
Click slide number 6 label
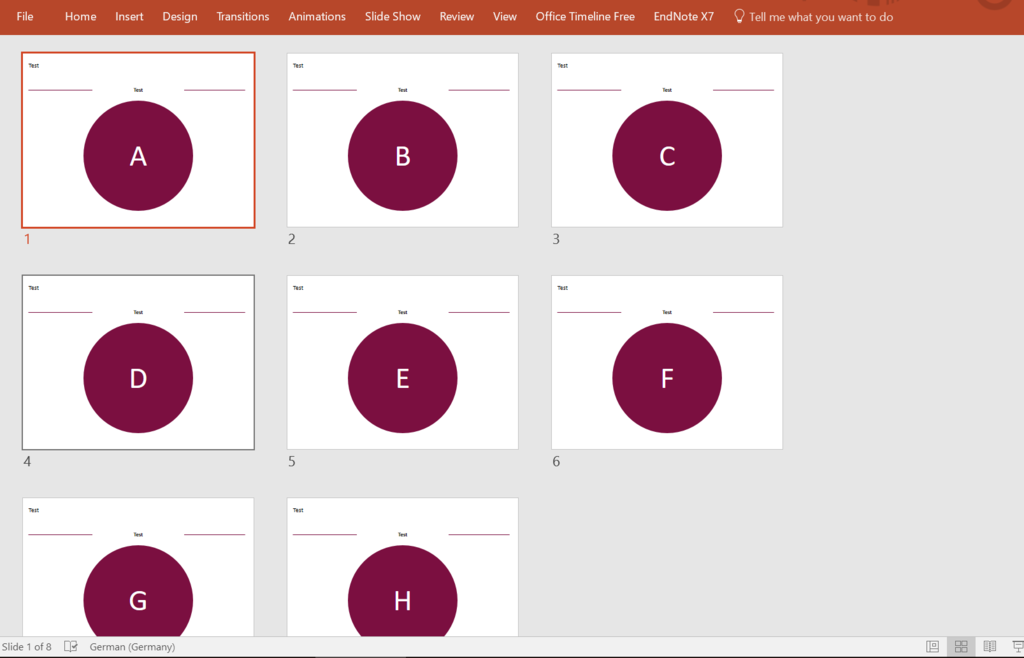(x=556, y=462)
